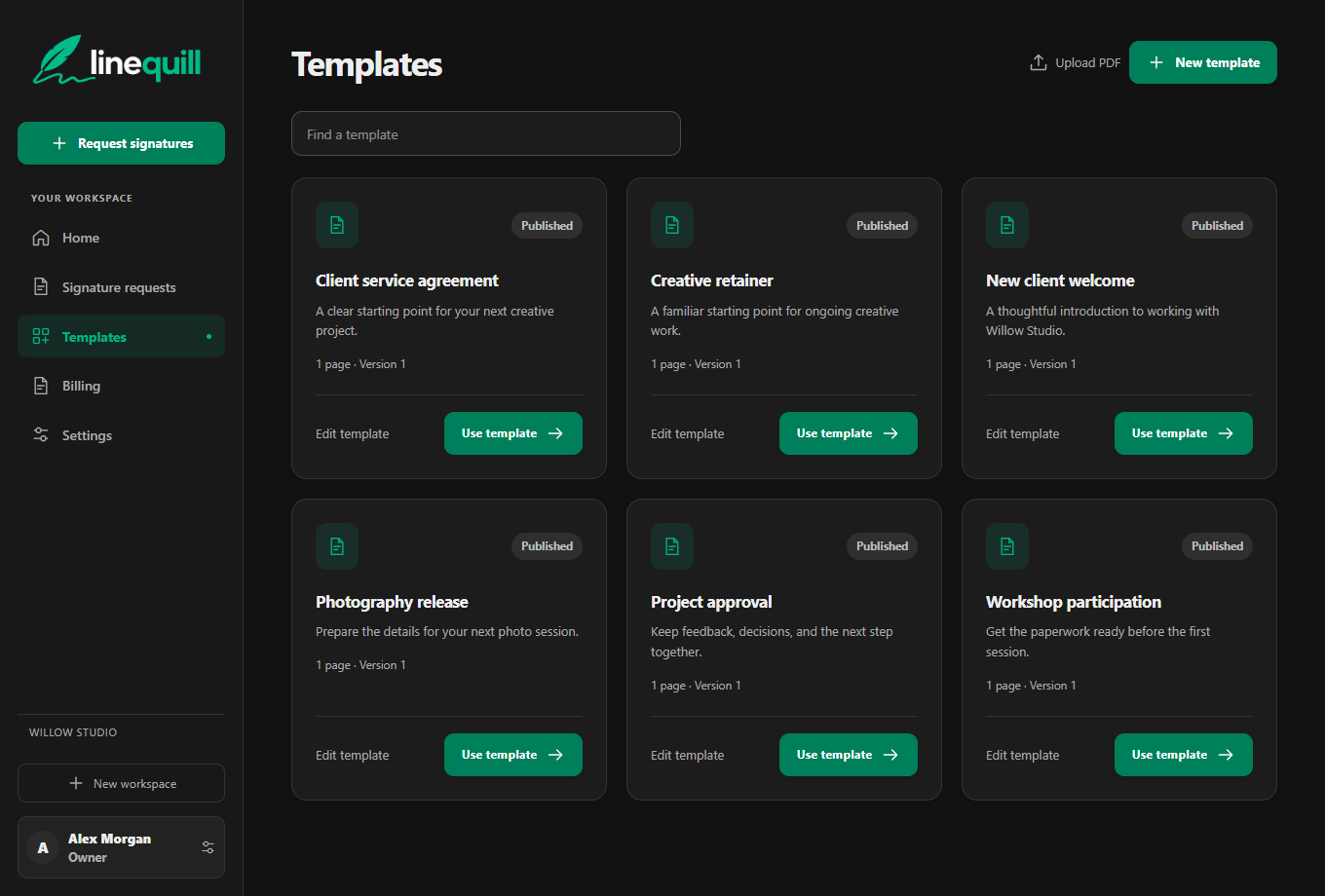
Task: Click the Settings sliders icon in sidebar
Action: [x=41, y=435]
